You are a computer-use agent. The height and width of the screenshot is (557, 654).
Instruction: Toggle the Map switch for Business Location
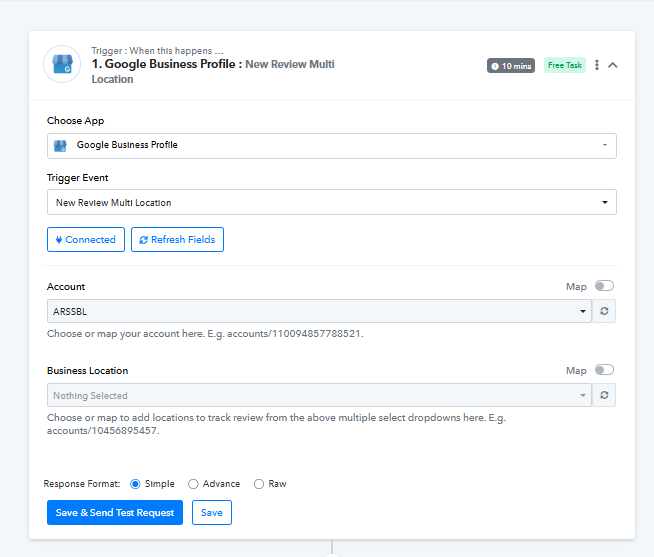(x=604, y=370)
